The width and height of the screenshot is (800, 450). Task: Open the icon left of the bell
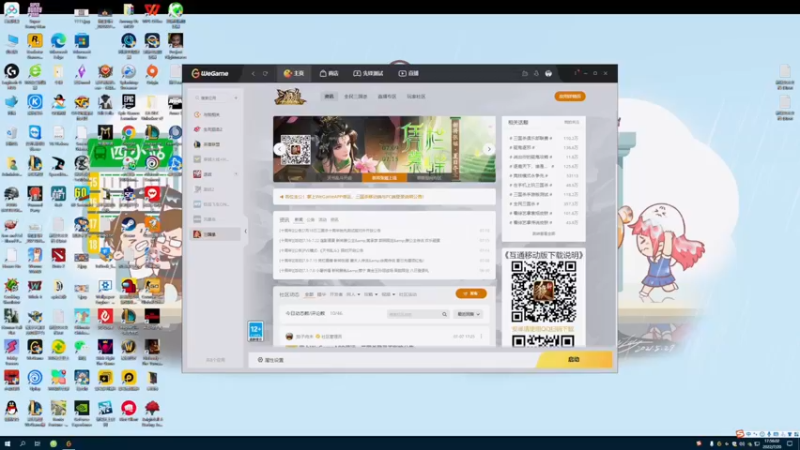click(x=524, y=73)
